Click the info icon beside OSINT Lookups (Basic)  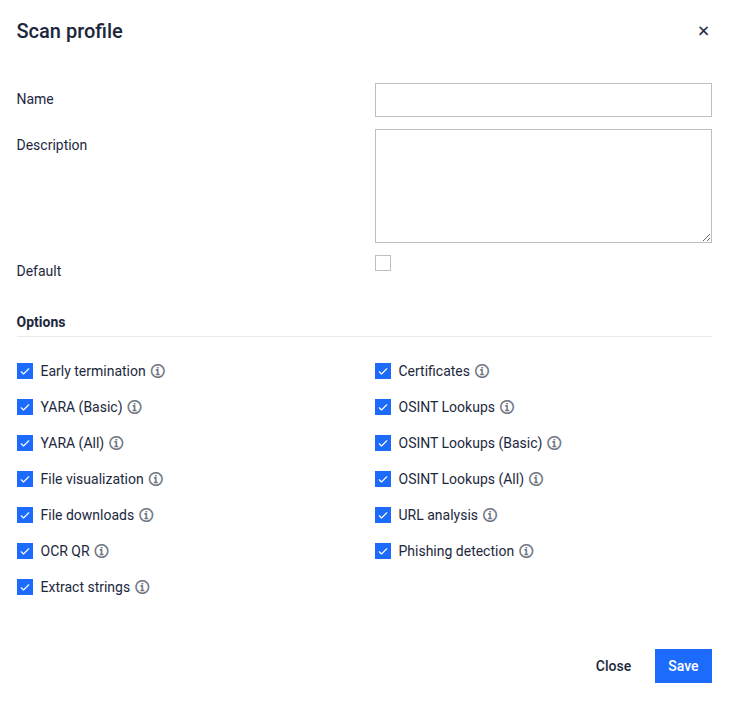click(554, 443)
